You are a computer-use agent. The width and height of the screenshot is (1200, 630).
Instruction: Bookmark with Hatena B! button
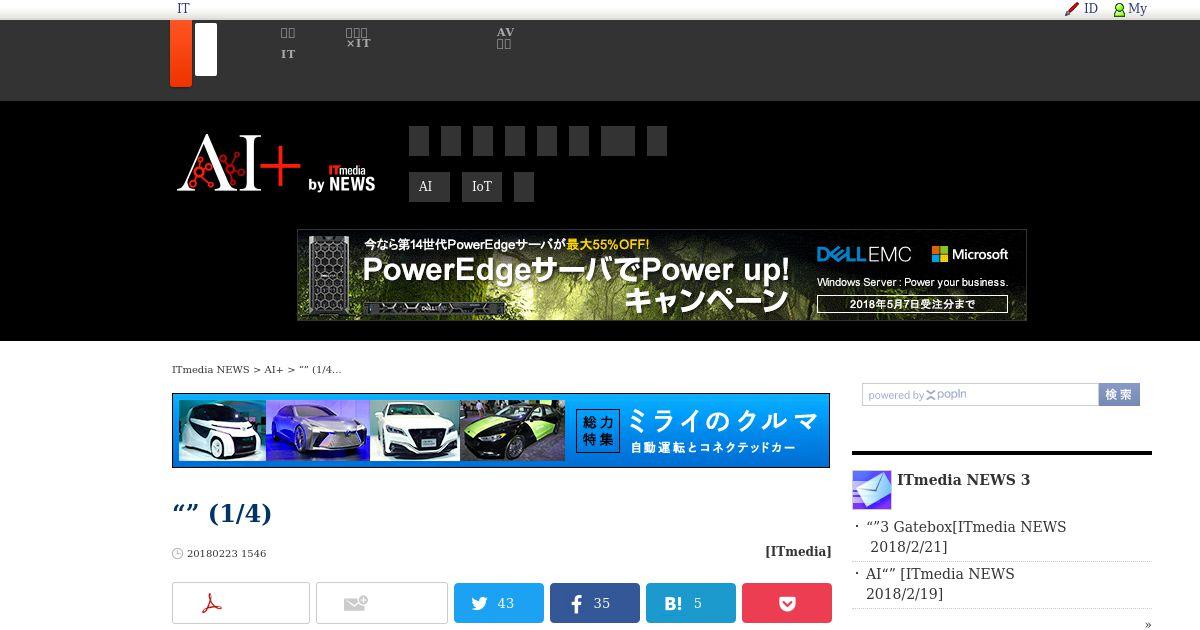coord(691,603)
